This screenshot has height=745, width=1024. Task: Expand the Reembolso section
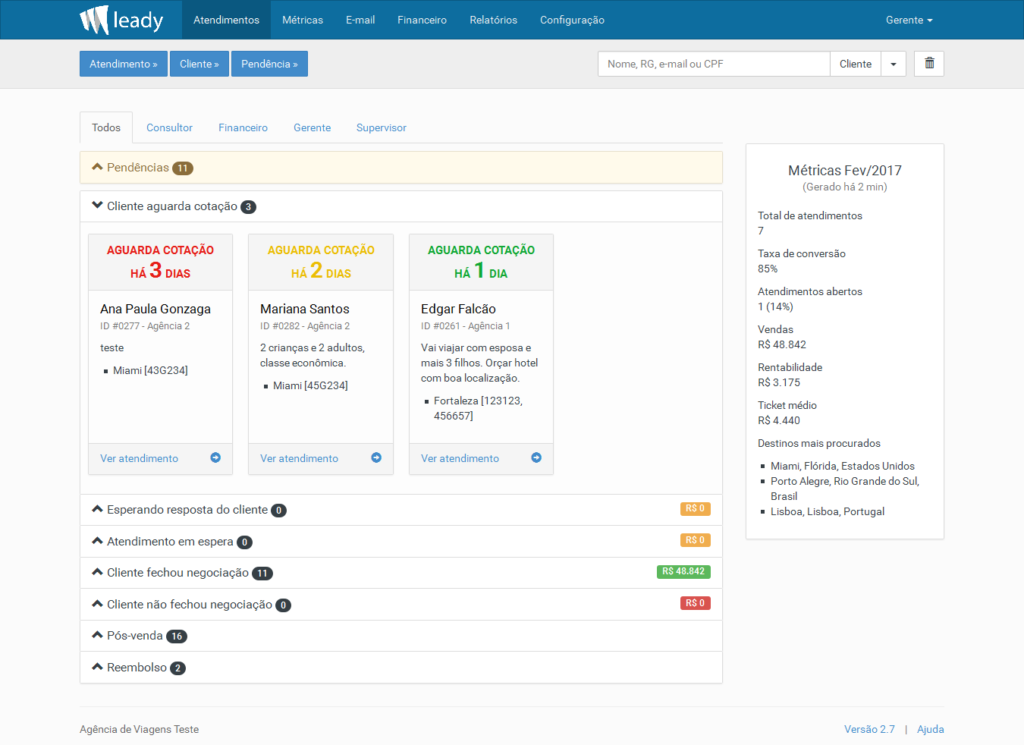point(97,668)
